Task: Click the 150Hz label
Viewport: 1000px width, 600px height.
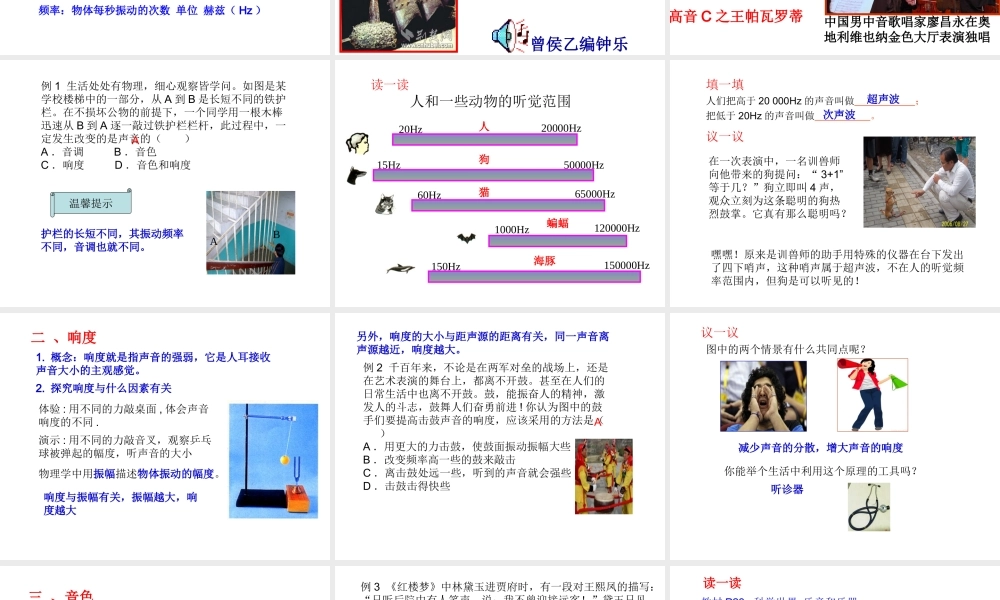Action: tap(446, 267)
